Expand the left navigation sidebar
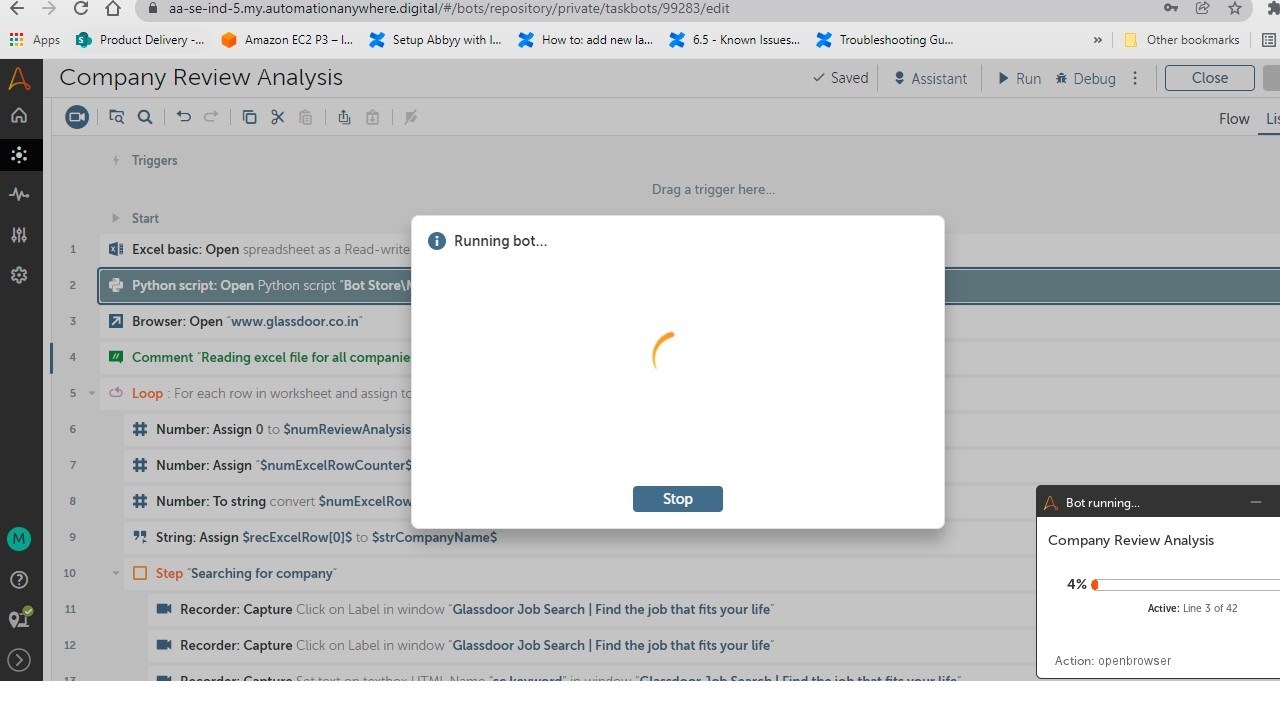The image size is (1280, 720). pos(19,659)
